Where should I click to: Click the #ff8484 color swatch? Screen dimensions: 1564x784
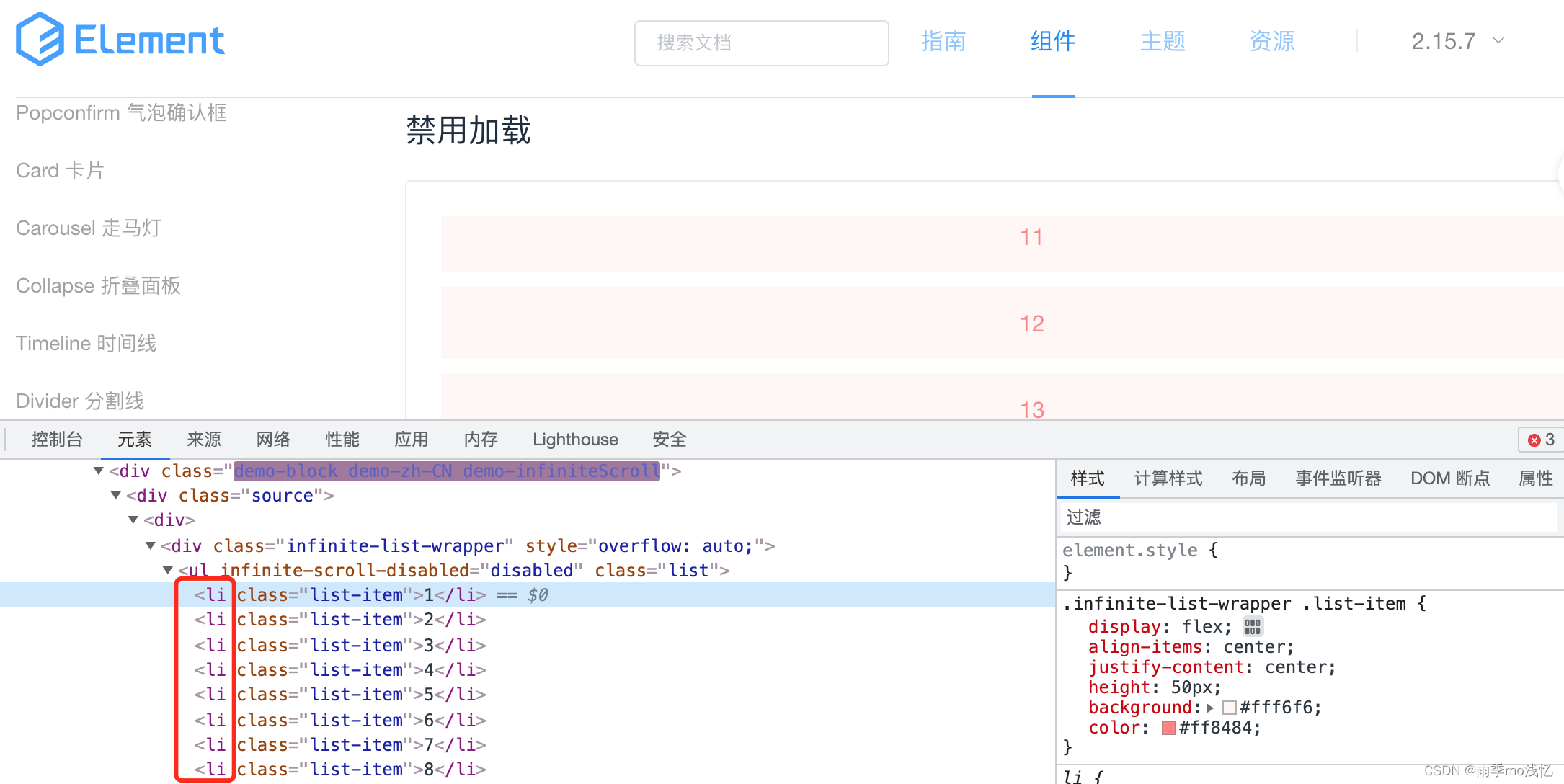[1169, 728]
